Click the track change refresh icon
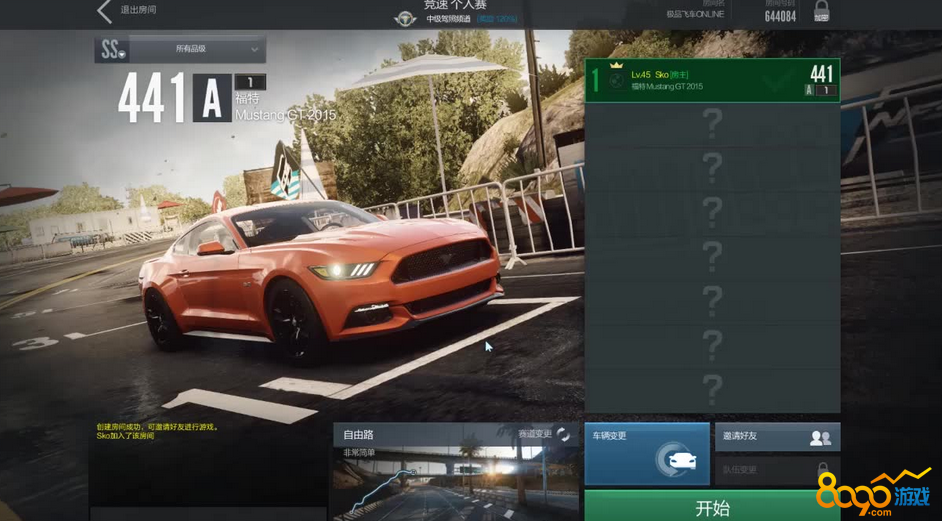Viewport: 942px width, 521px height. 564,434
